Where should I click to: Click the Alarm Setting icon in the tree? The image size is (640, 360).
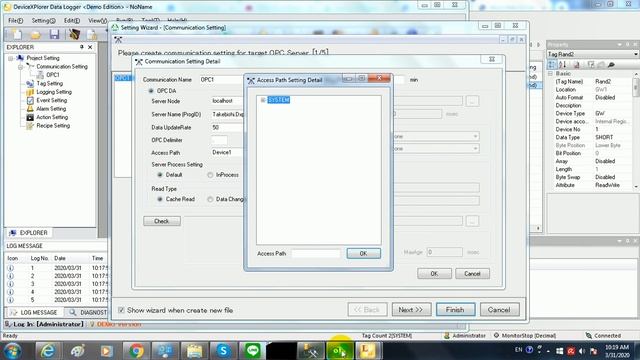[x=30, y=109]
